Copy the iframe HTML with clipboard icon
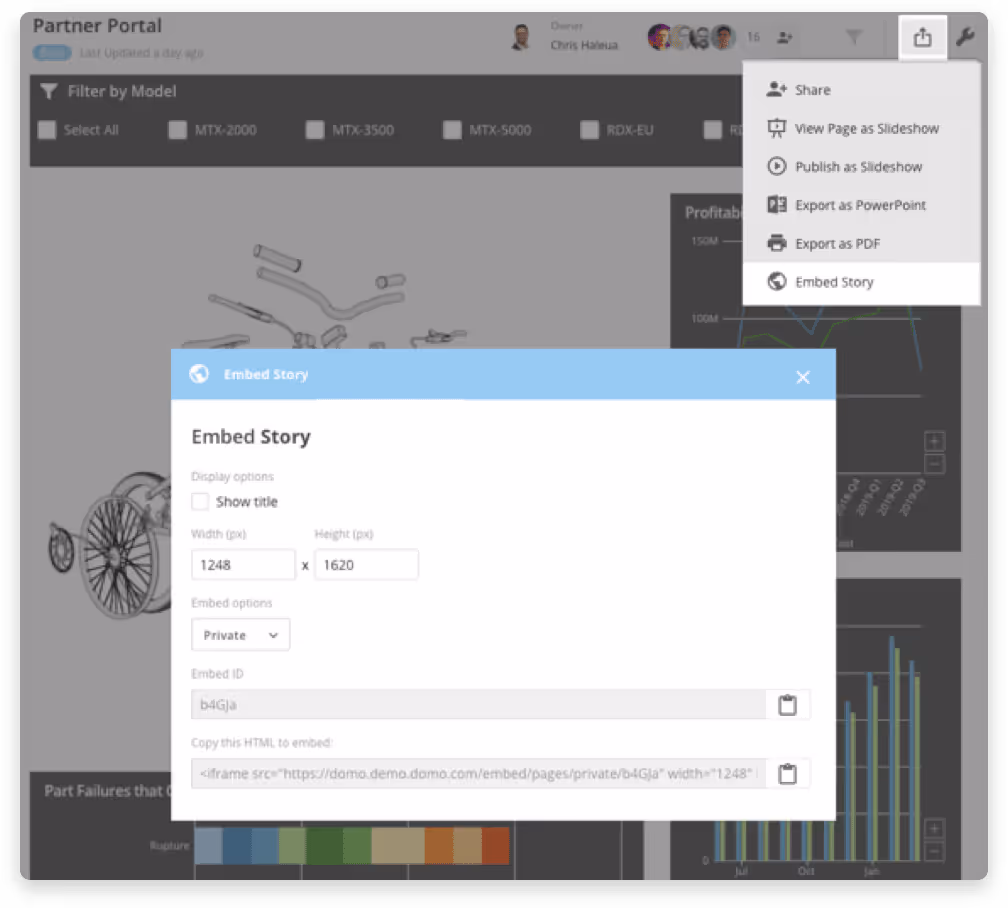Image resolution: width=1008 pixels, height=908 pixels. 788,774
